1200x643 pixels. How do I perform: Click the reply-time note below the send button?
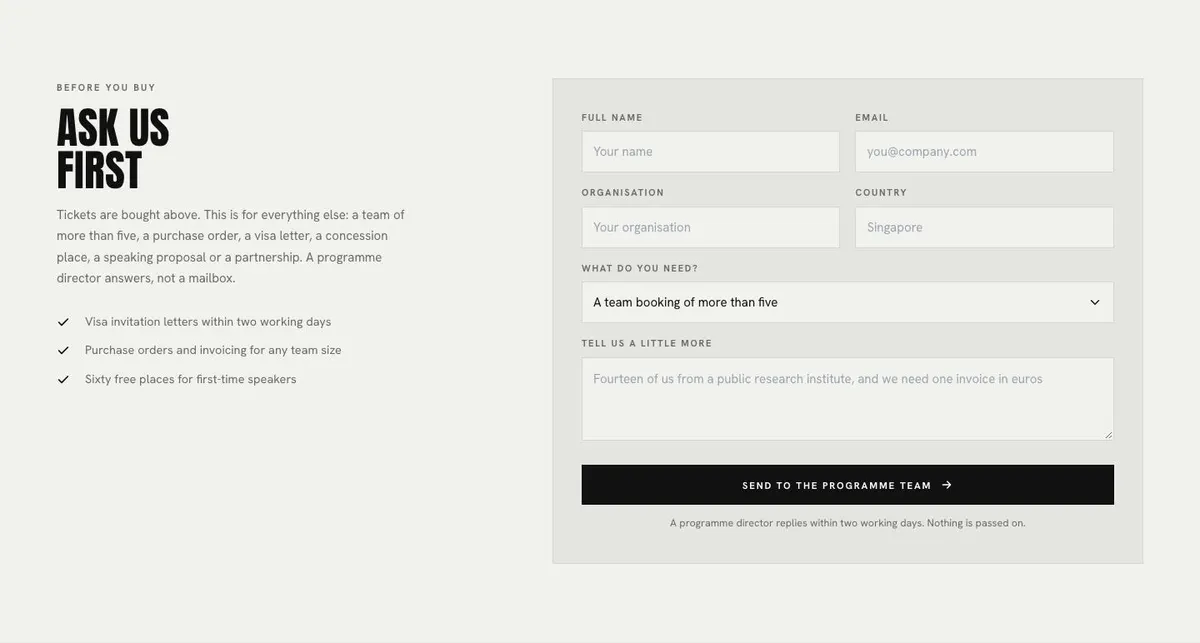[x=848, y=523]
